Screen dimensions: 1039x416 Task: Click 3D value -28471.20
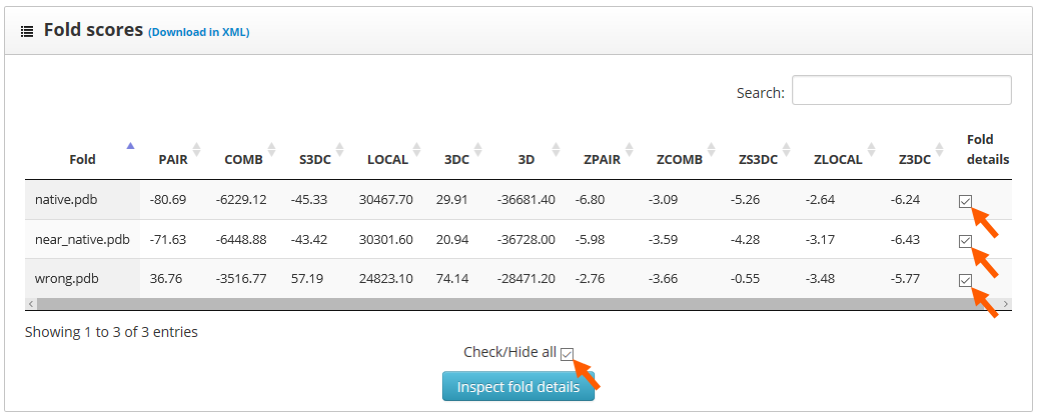[526, 278]
